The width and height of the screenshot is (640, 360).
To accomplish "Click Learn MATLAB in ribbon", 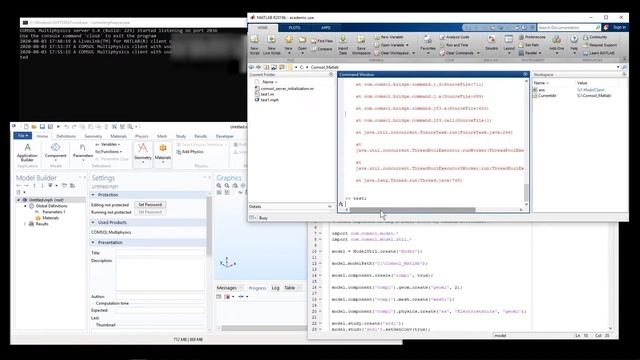I will pyautogui.click(x=599, y=53).
